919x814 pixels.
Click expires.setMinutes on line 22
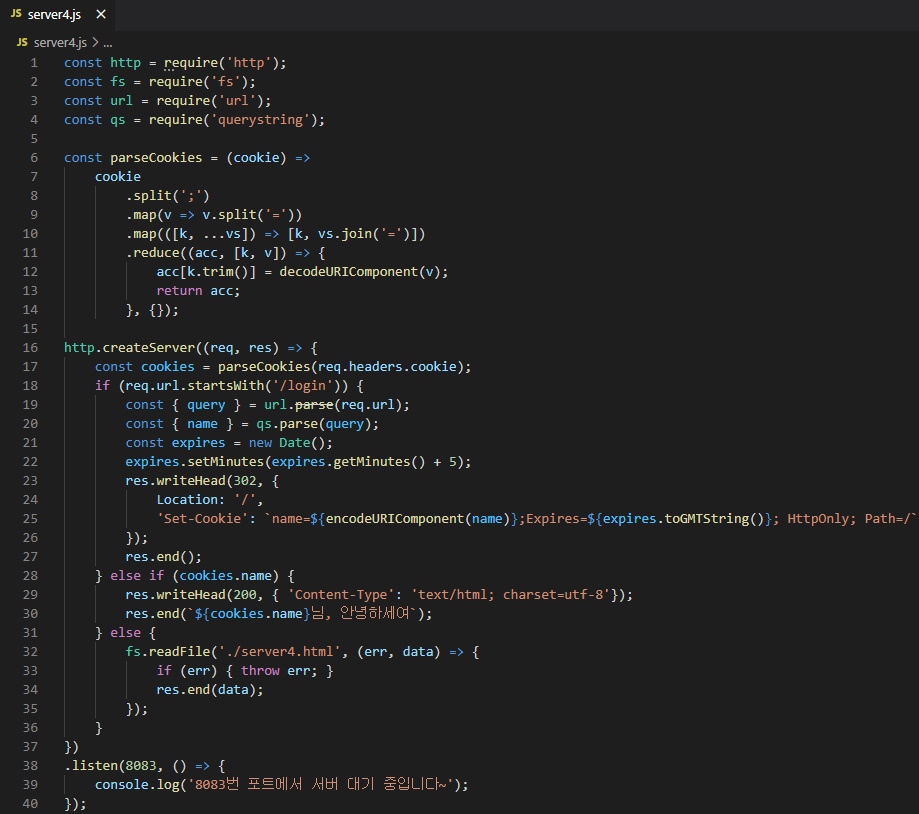click(x=195, y=462)
